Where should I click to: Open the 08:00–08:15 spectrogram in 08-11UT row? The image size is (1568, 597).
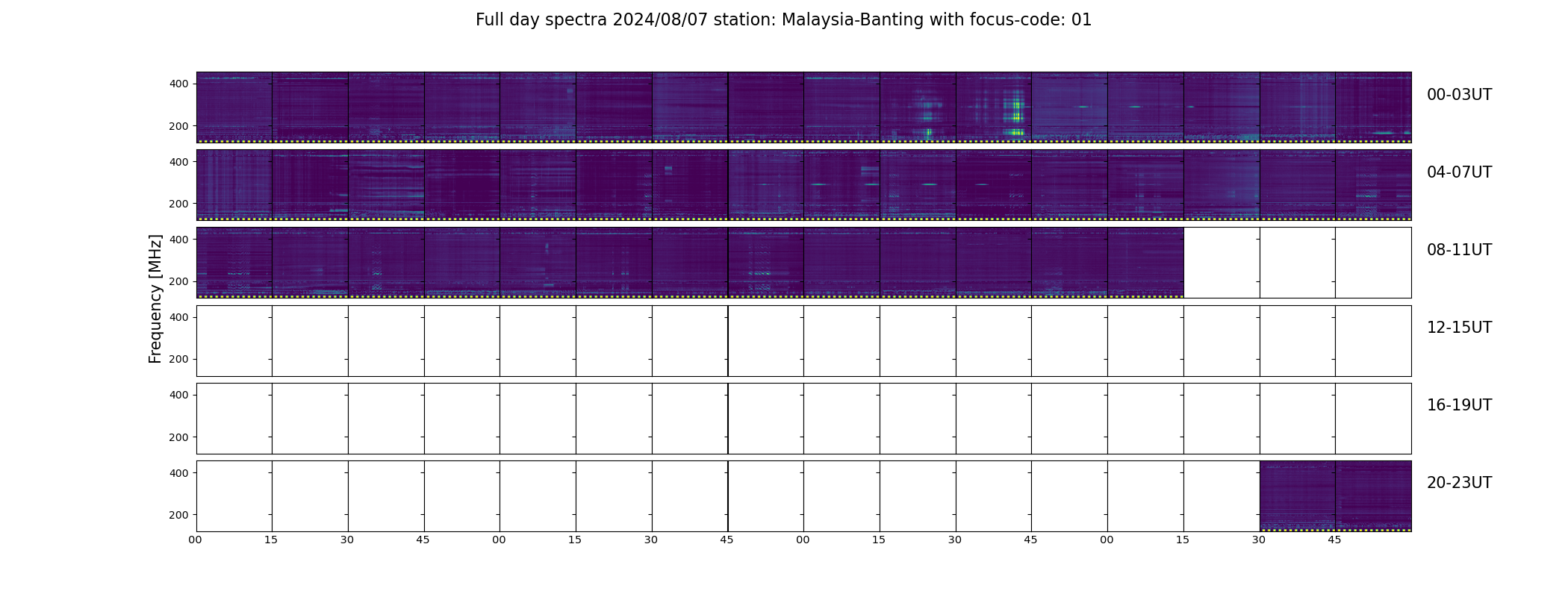click(234, 263)
